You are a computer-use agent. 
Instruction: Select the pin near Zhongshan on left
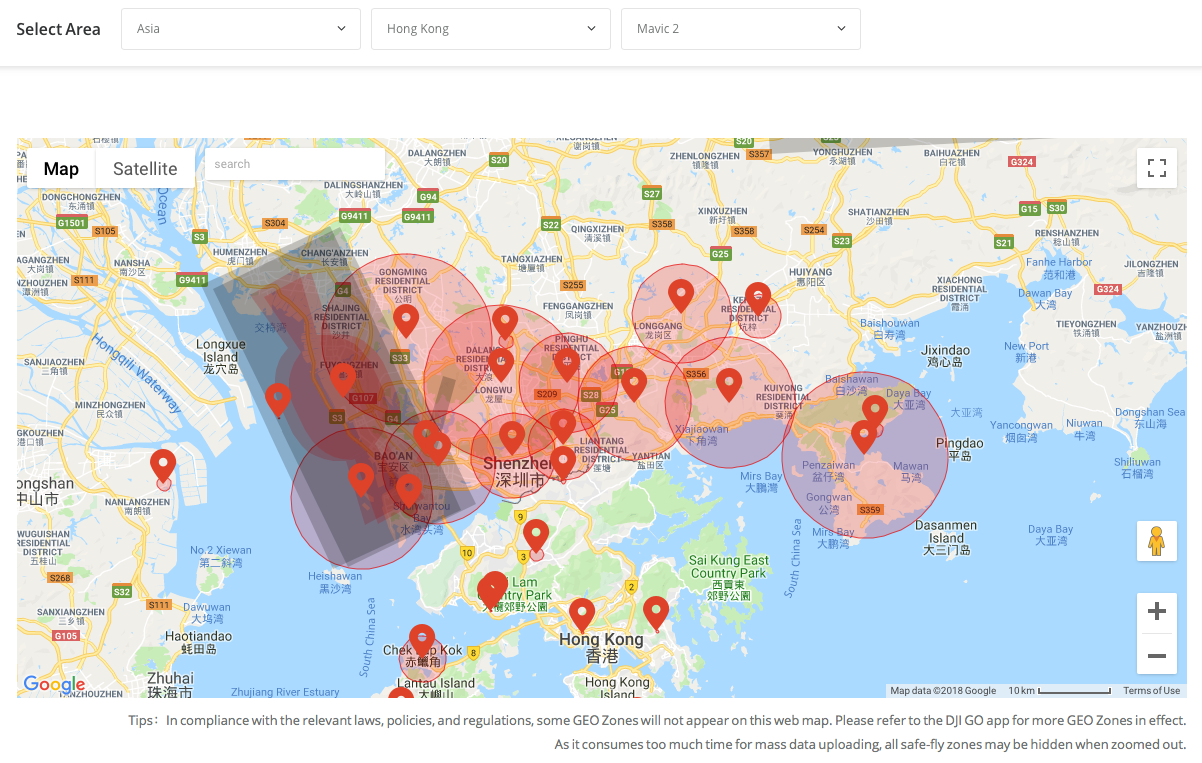click(x=163, y=467)
